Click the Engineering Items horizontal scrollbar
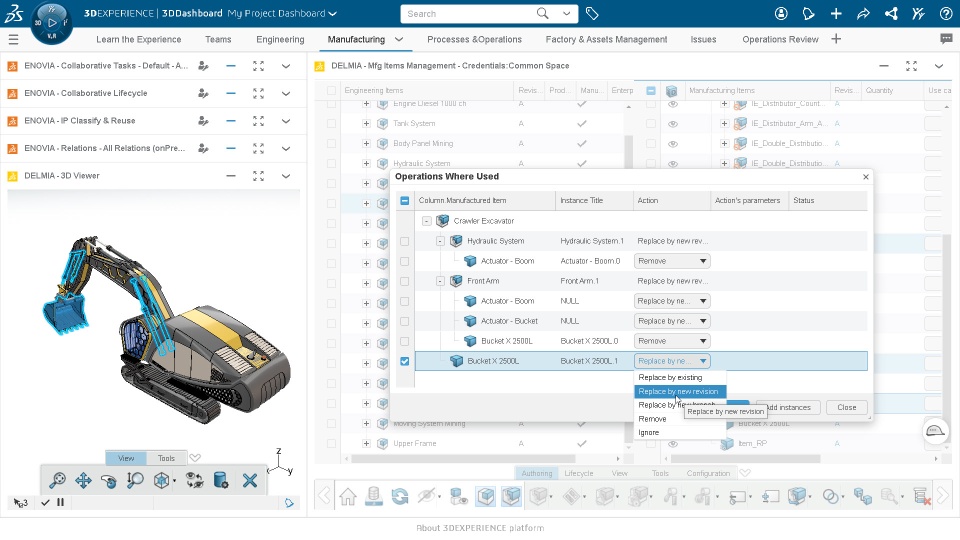The width and height of the screenshot is (960, 540). tap(463, 459)
